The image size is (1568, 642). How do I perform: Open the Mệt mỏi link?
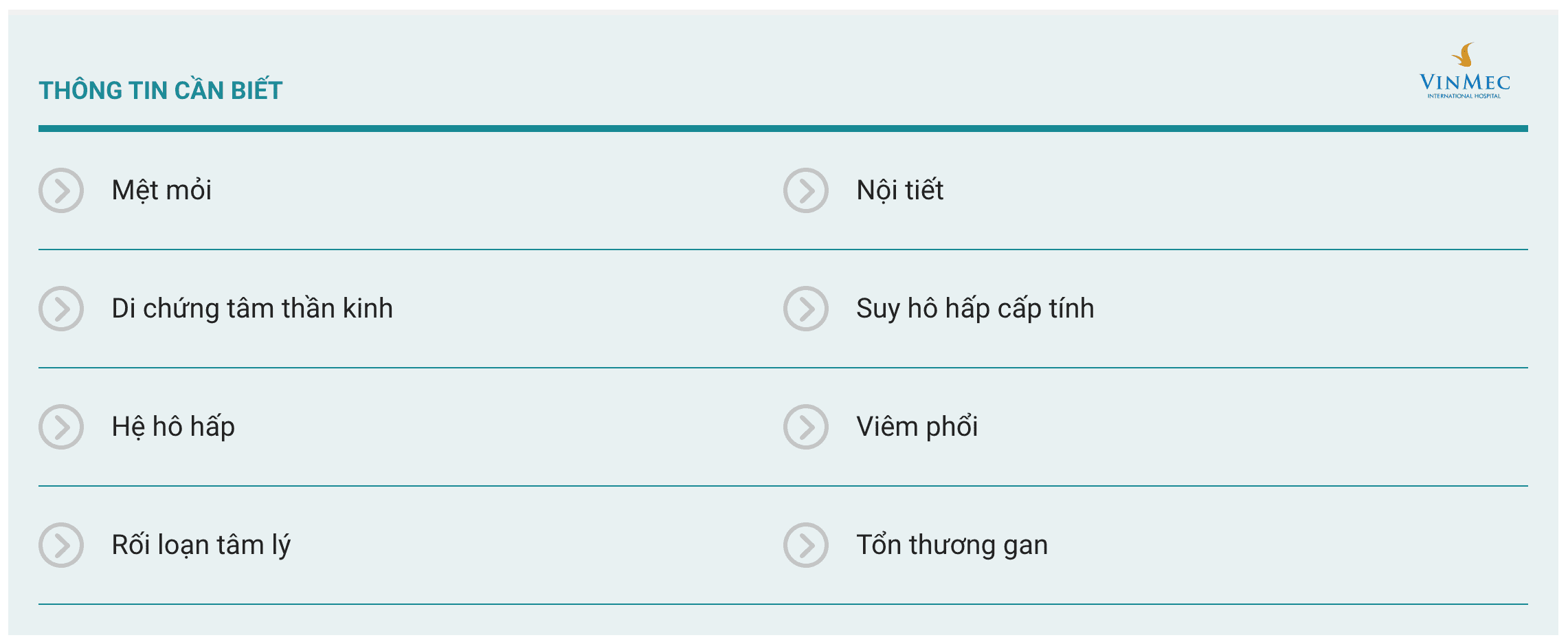pyautogui.click(x=161, y=190)
